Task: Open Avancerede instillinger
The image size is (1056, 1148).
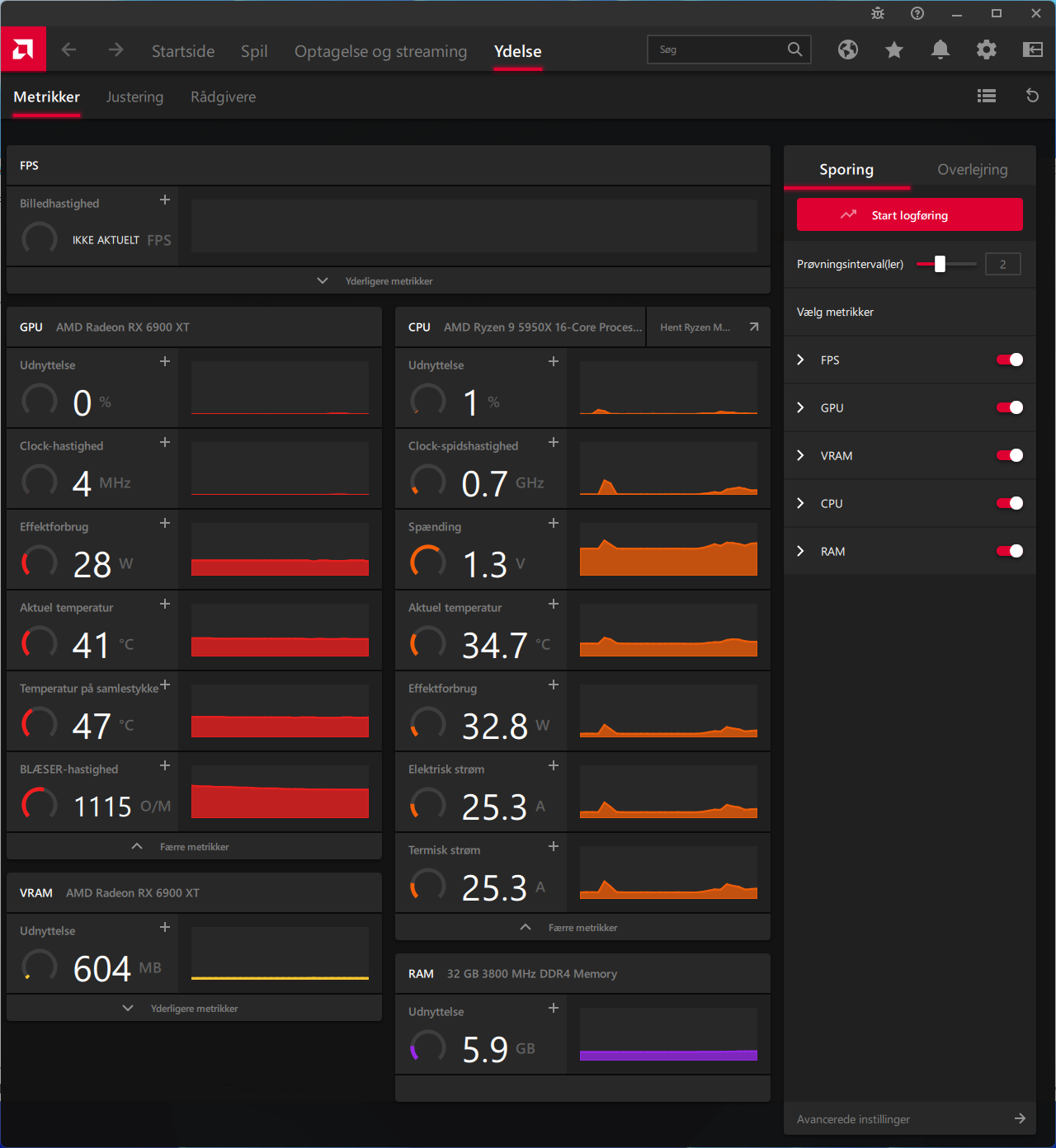Action: (910, 1119)
